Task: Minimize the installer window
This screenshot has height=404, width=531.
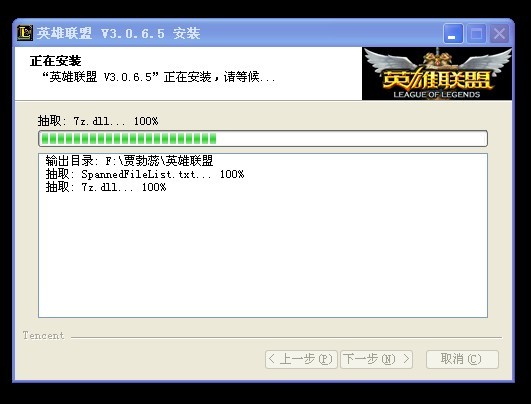Action: [x=453, y=33]
